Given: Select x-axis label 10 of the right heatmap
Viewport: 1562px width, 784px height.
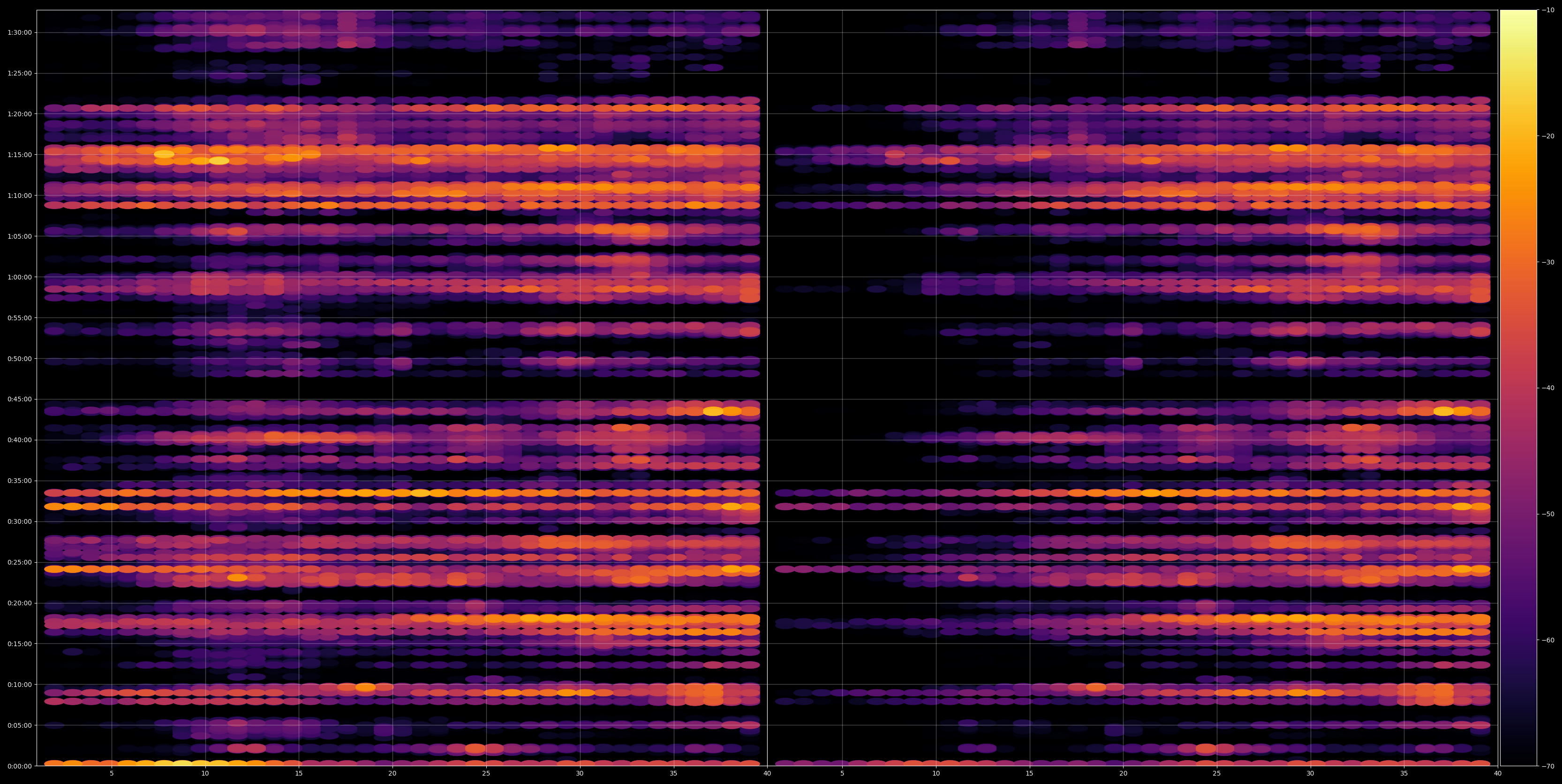Looking at the screenshot, I should pos(936,773).
